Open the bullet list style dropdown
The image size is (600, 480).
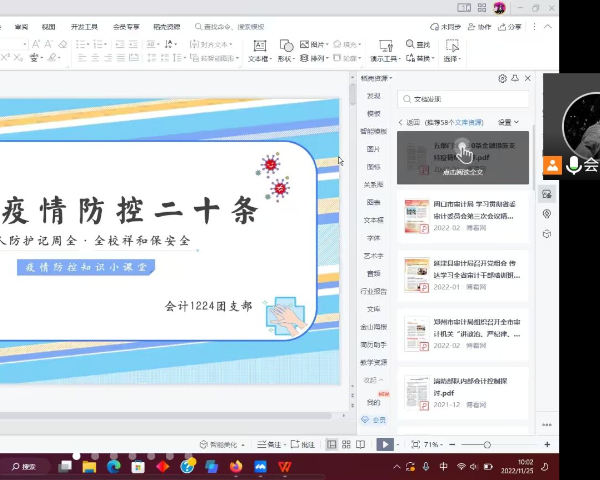(x=88, y=45)
